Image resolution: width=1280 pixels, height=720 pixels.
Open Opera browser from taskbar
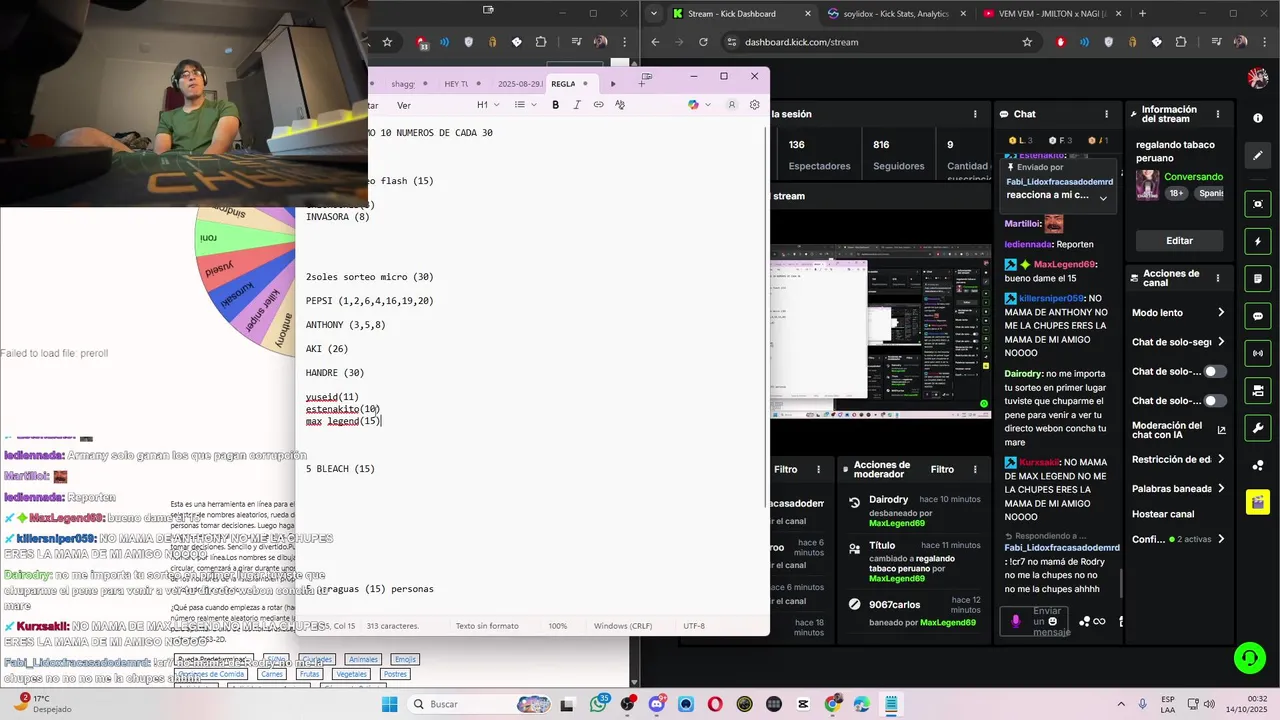(715, 704)
